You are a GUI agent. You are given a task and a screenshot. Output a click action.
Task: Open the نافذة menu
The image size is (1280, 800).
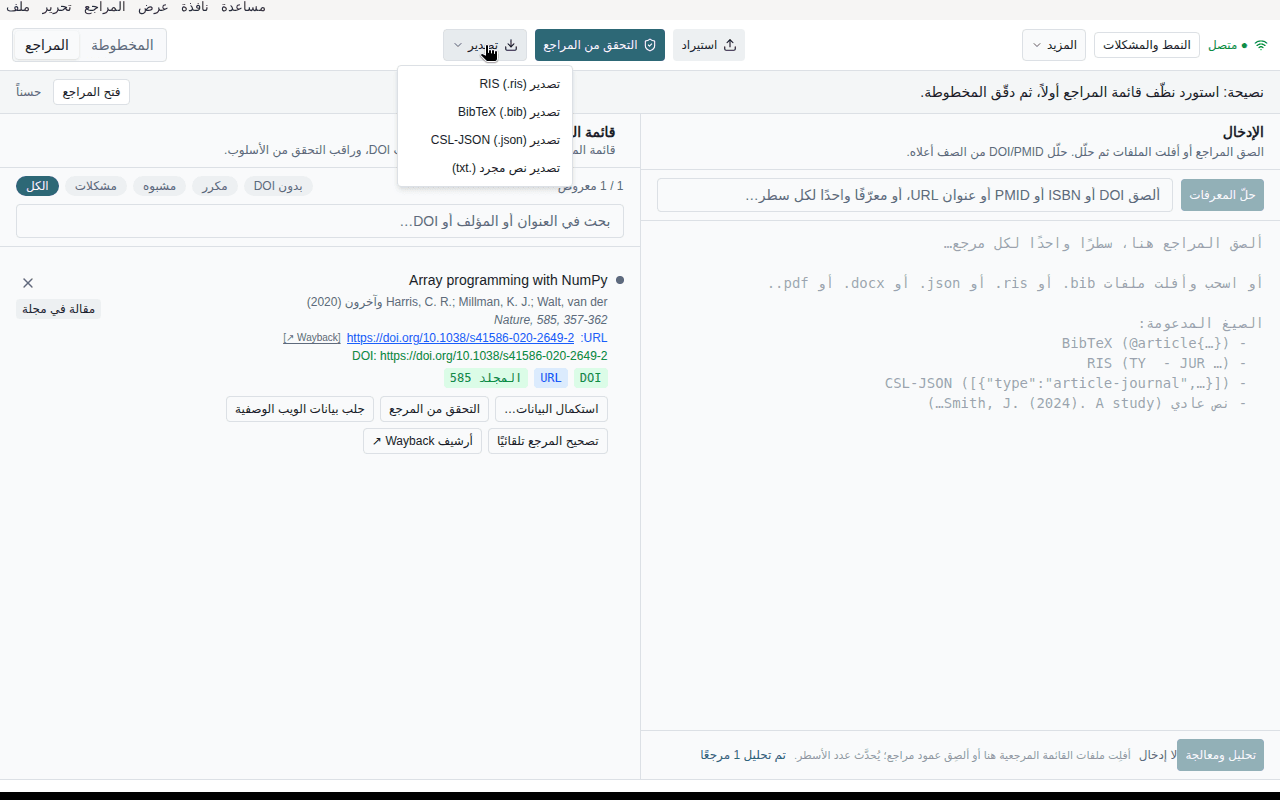tap(194, 7)
